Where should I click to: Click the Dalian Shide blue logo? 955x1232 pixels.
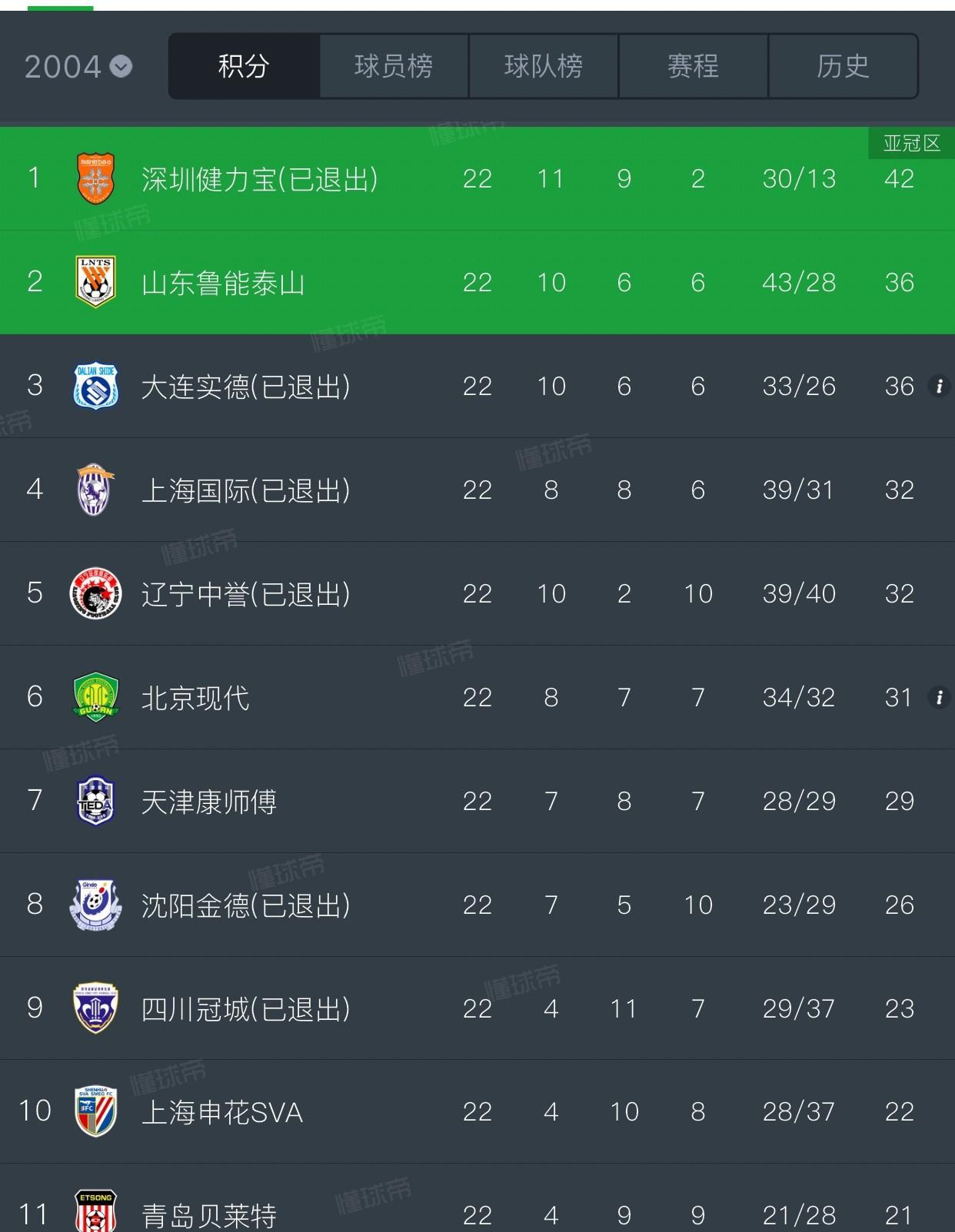[x=95, y=386]
